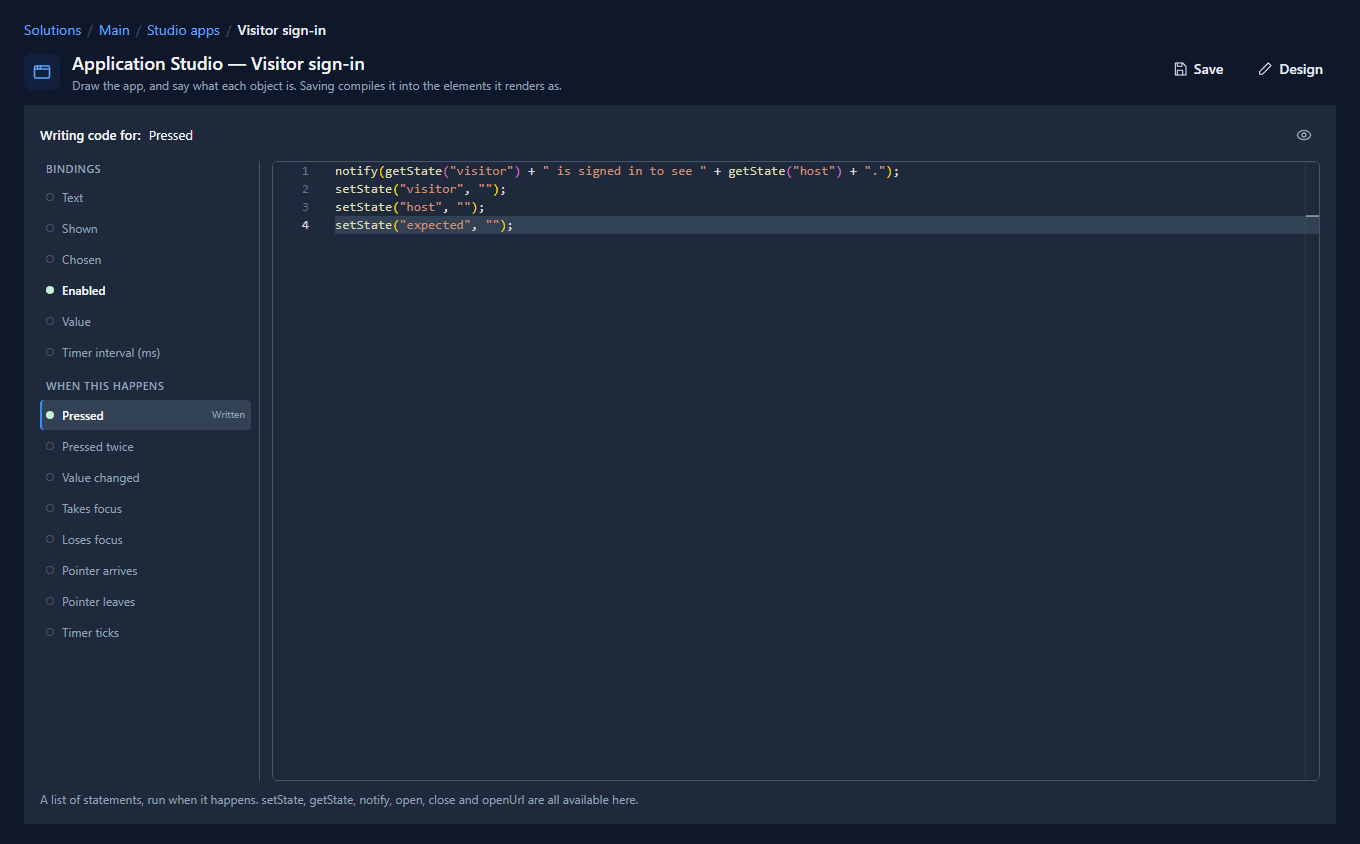
Task: Open the Enabled binding
Action: click(145, 291)
